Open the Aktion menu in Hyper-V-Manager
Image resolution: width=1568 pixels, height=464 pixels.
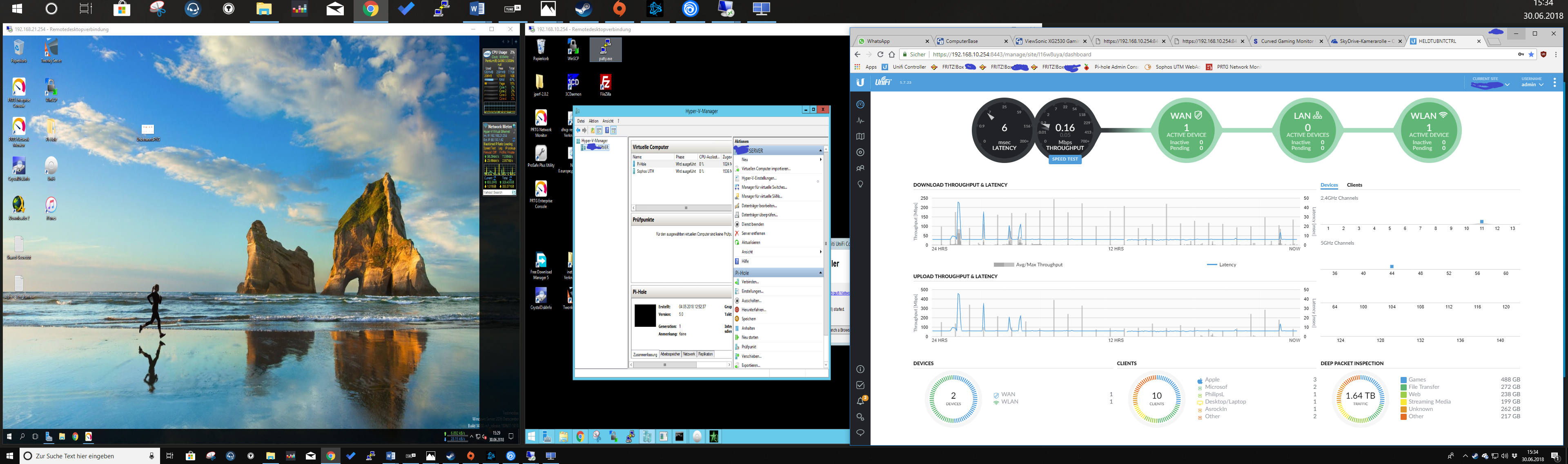coord(593,120)
